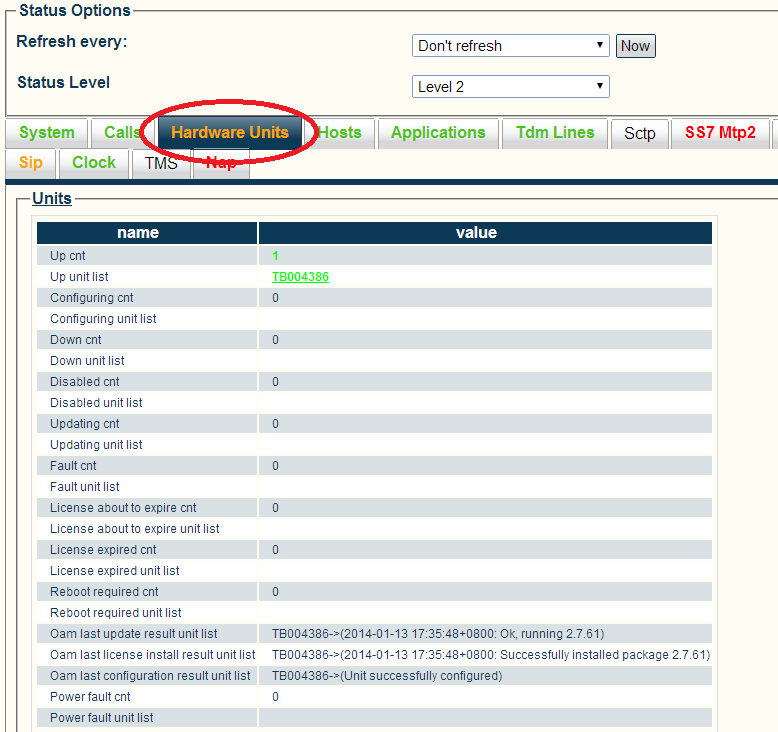This screenshot has height=732, width=778.
Task: Click the 'name' column header
Action: [x=147, y=233]
